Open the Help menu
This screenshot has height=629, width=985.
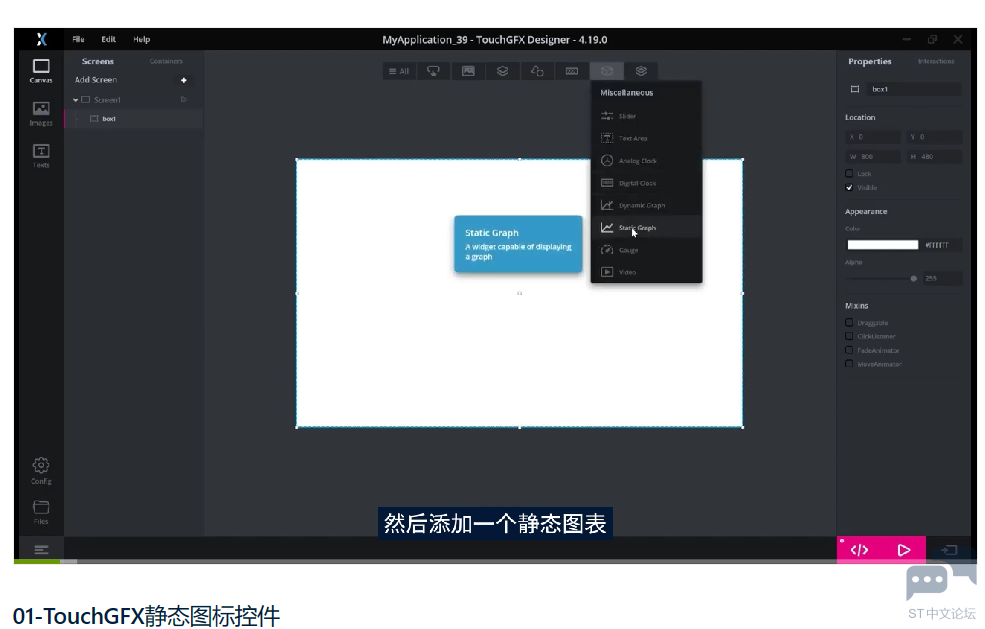coord(142,39)
